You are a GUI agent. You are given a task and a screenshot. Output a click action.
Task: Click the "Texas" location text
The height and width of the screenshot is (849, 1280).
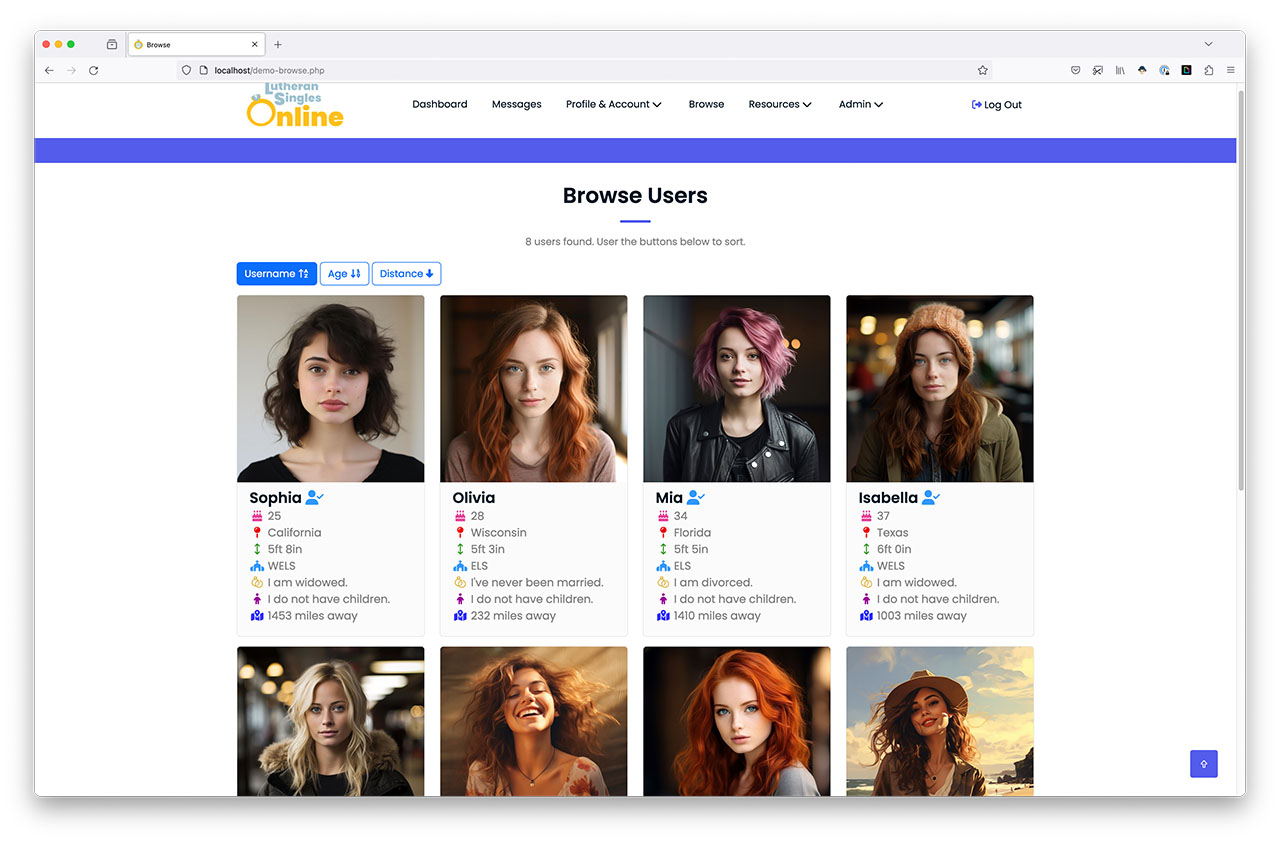click(x=893, y=533)
